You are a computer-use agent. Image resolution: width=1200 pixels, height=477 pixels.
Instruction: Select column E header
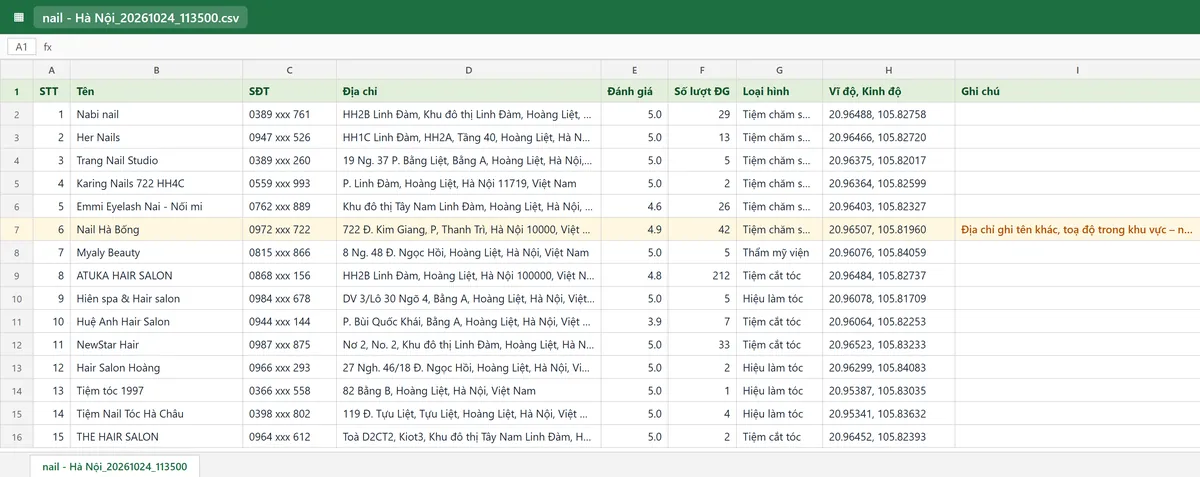coord(634,70)
